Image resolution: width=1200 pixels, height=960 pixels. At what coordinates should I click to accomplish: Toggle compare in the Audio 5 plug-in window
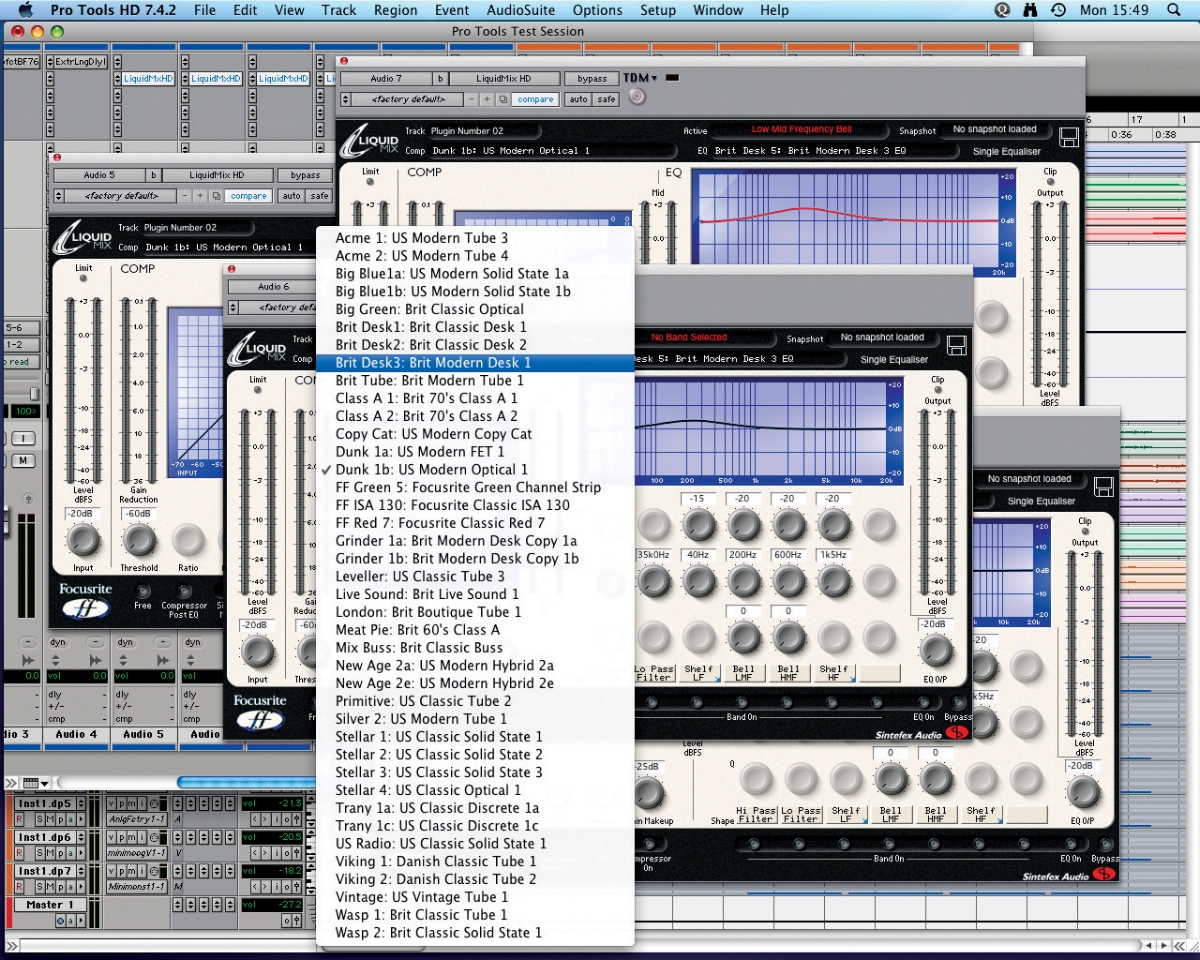tap(248, 196)
